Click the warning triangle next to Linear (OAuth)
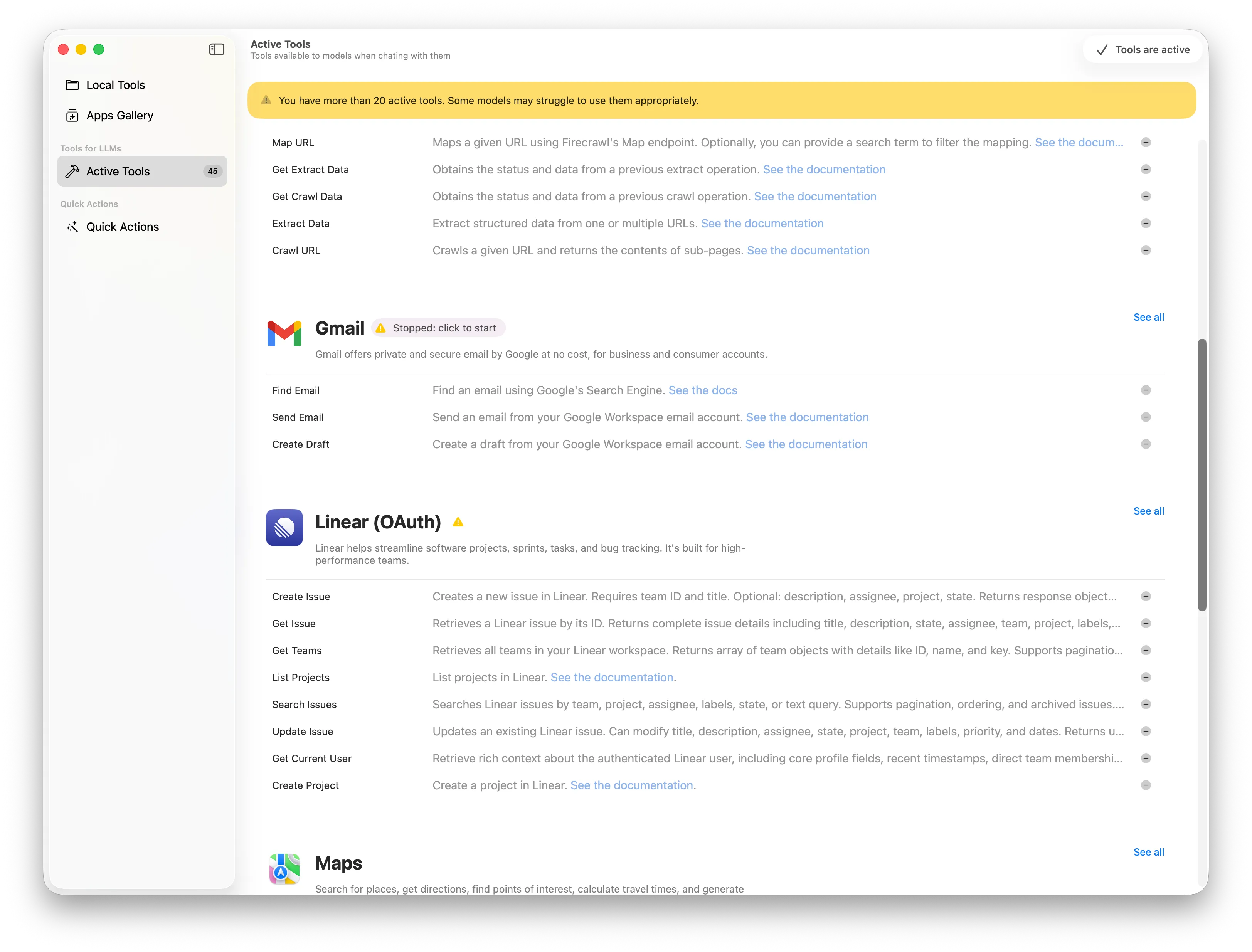This screenshot has width=1252, height=952. tap(458, 521)
